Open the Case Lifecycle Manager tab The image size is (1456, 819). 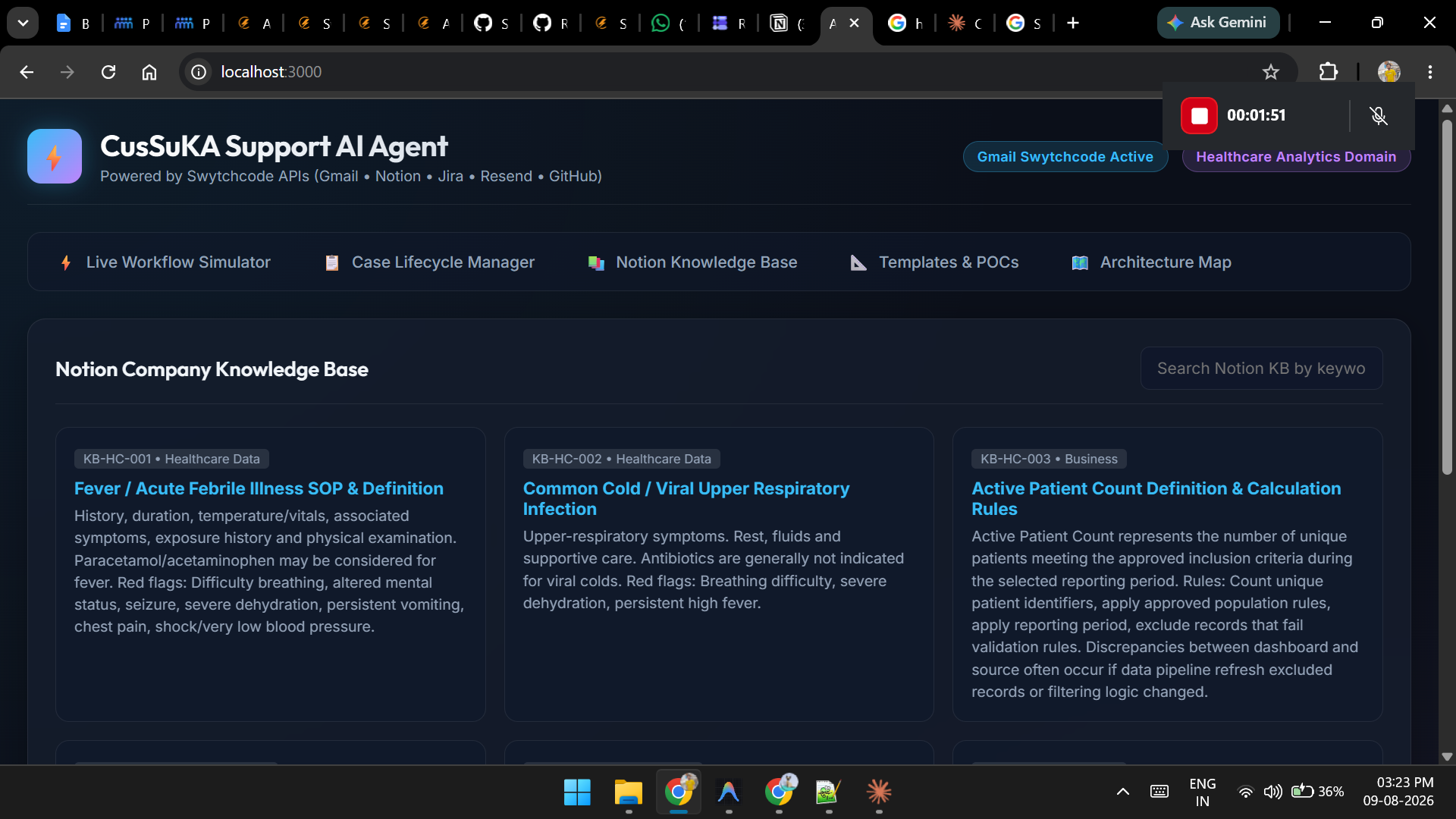click(x=429, y=262)
